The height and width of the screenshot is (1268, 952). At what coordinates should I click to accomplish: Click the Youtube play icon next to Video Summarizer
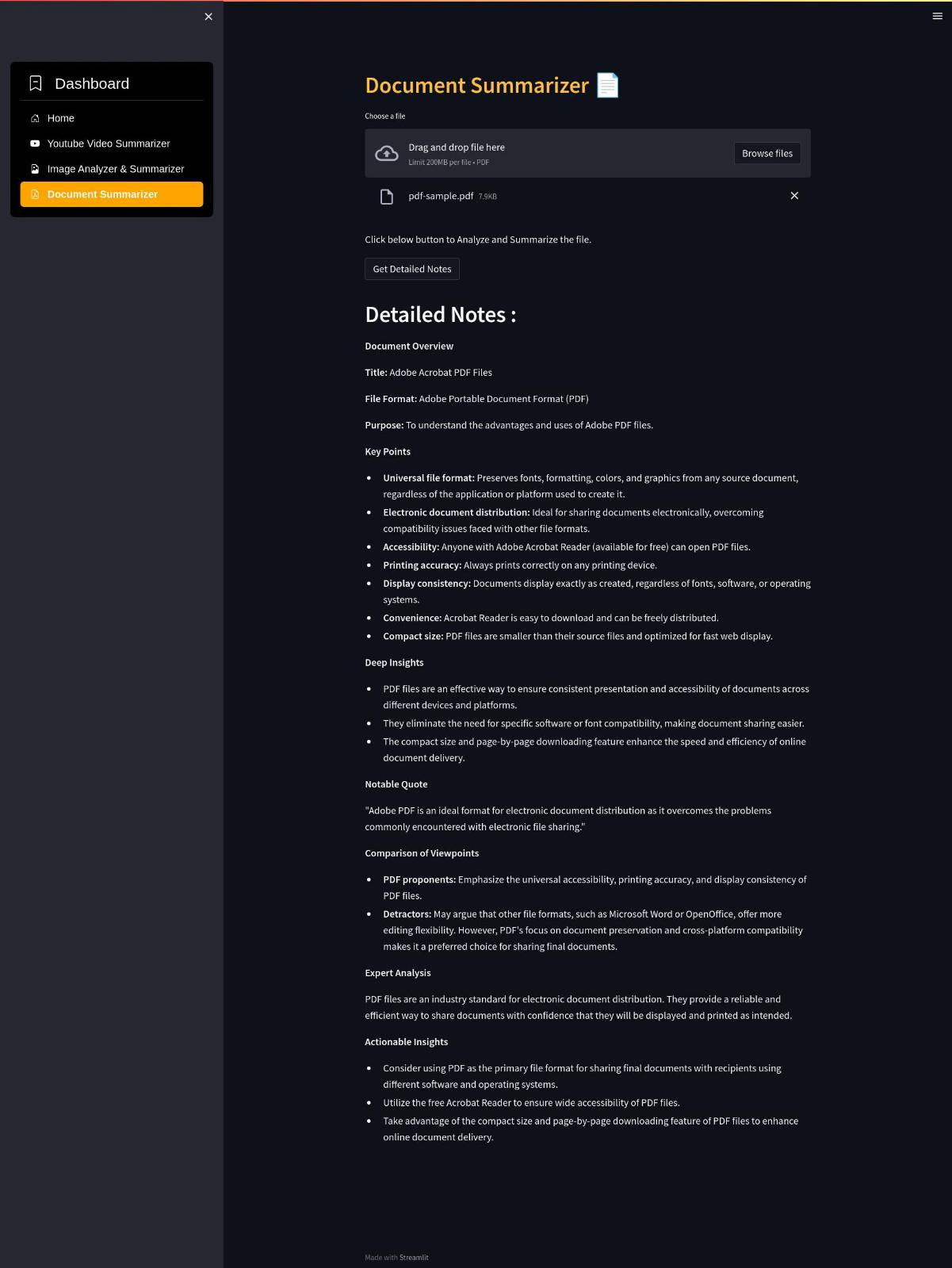pos(34,144)
